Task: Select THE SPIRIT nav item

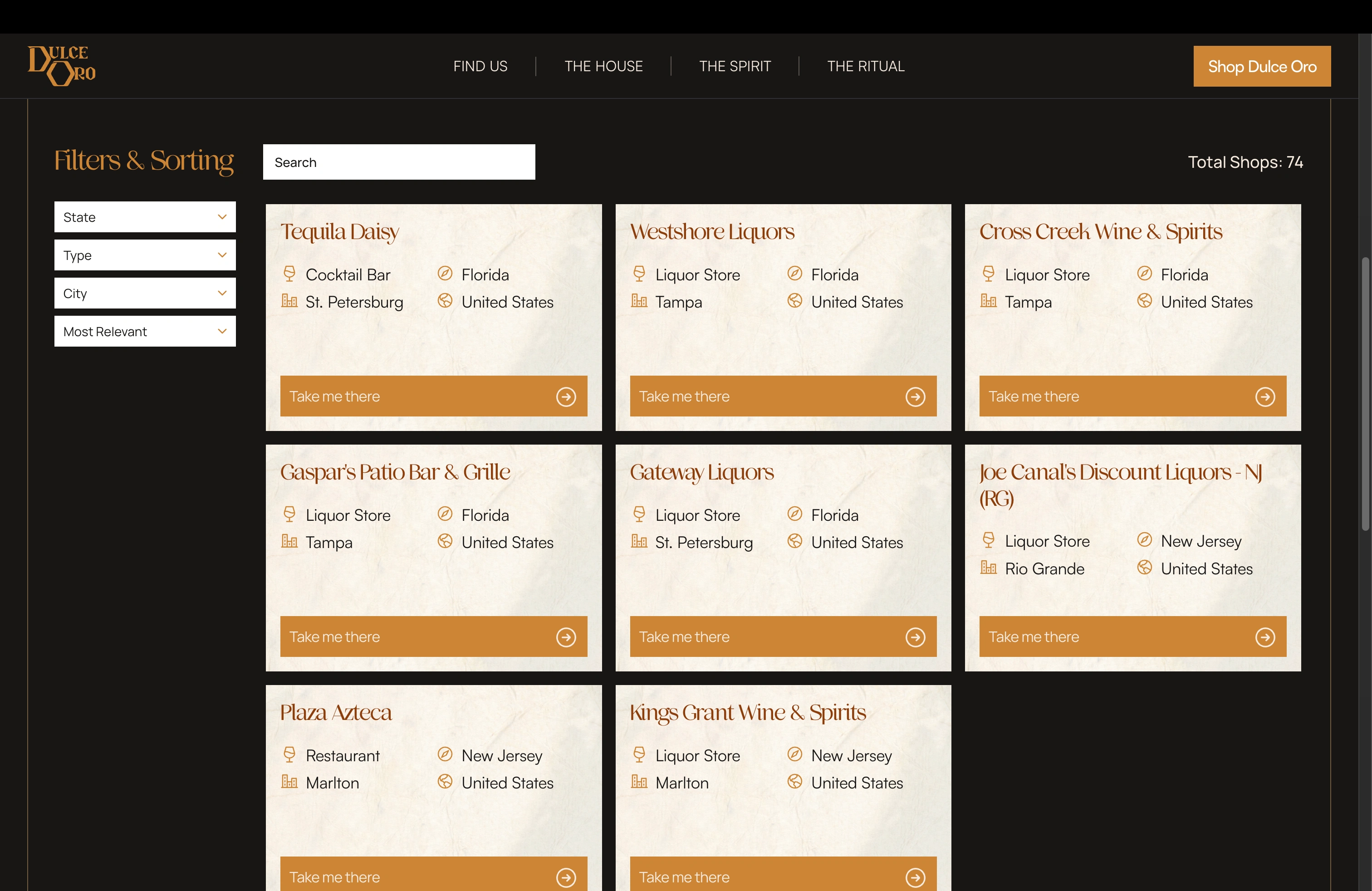Action: point(735,66)
